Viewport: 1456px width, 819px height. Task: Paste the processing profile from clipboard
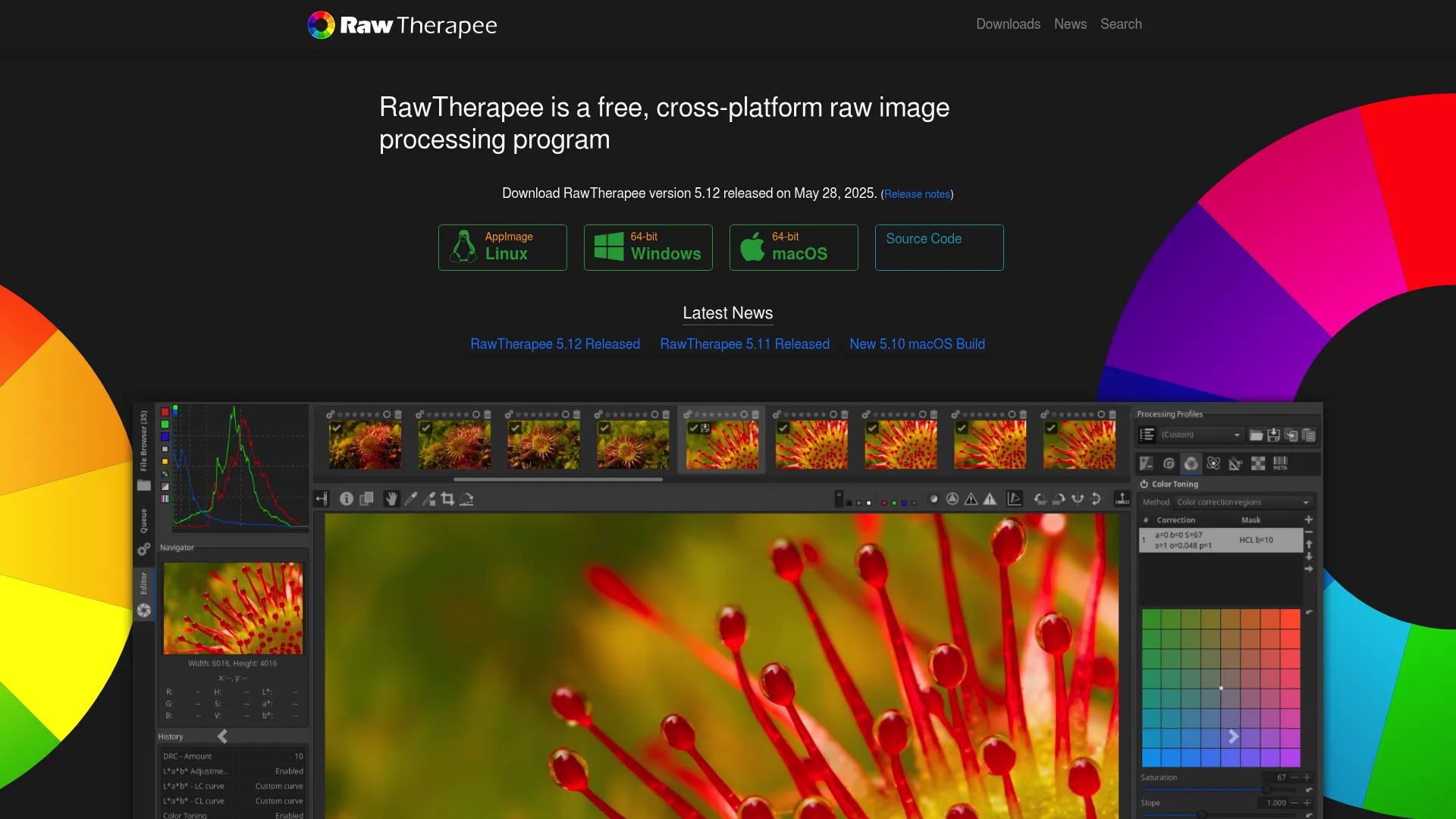click(1308, 435)
